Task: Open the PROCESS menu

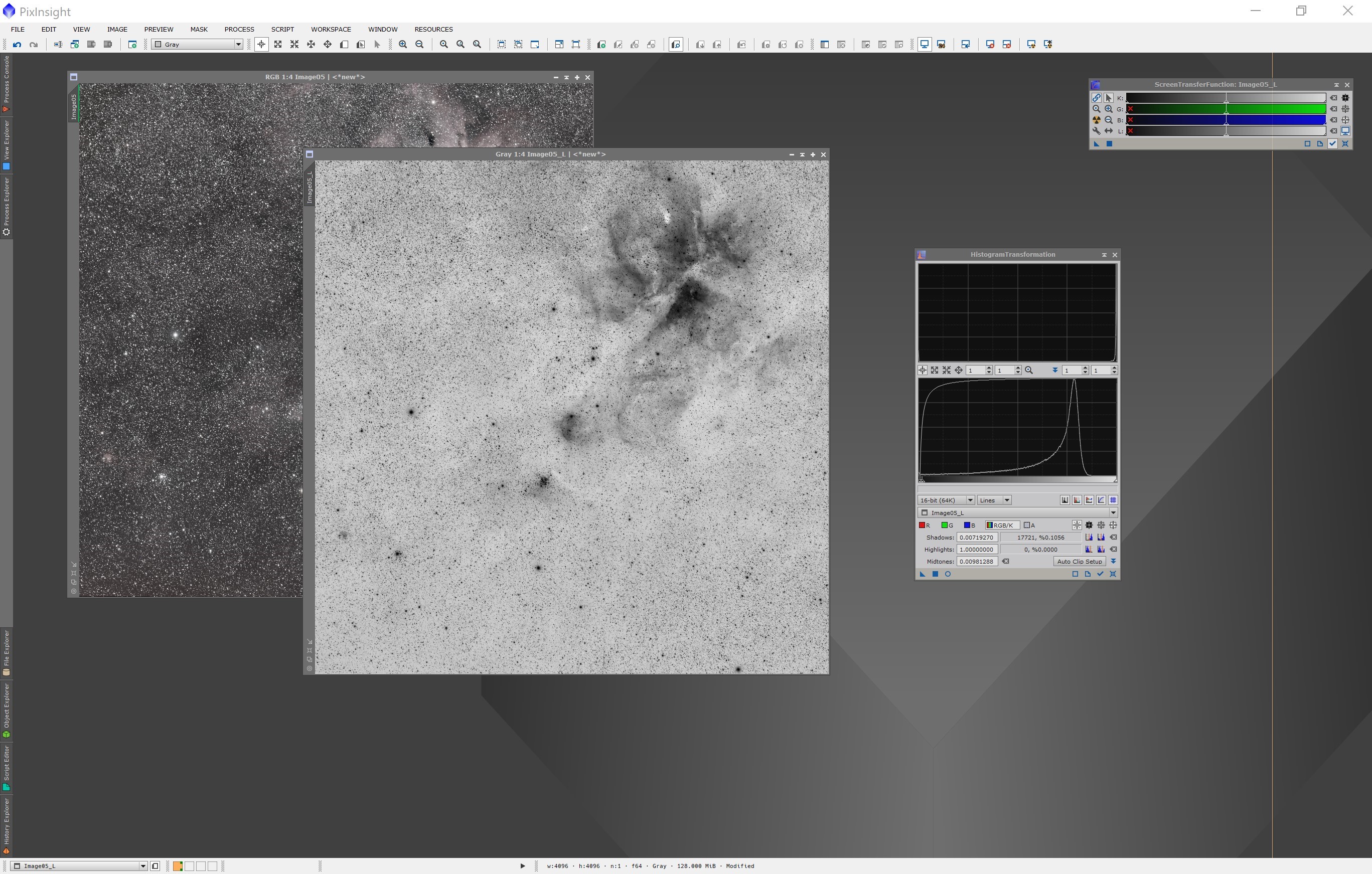Action: (x=239, y=29)
